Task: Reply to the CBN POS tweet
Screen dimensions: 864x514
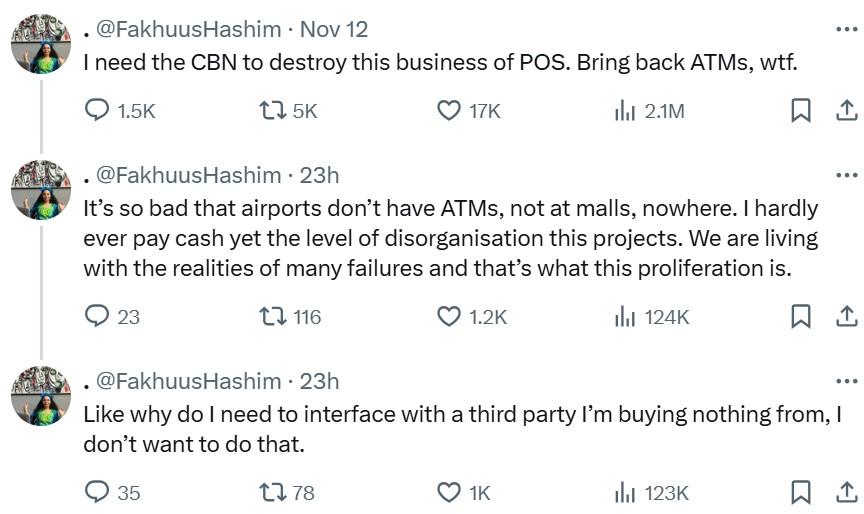Action: [x=96, y=111]
